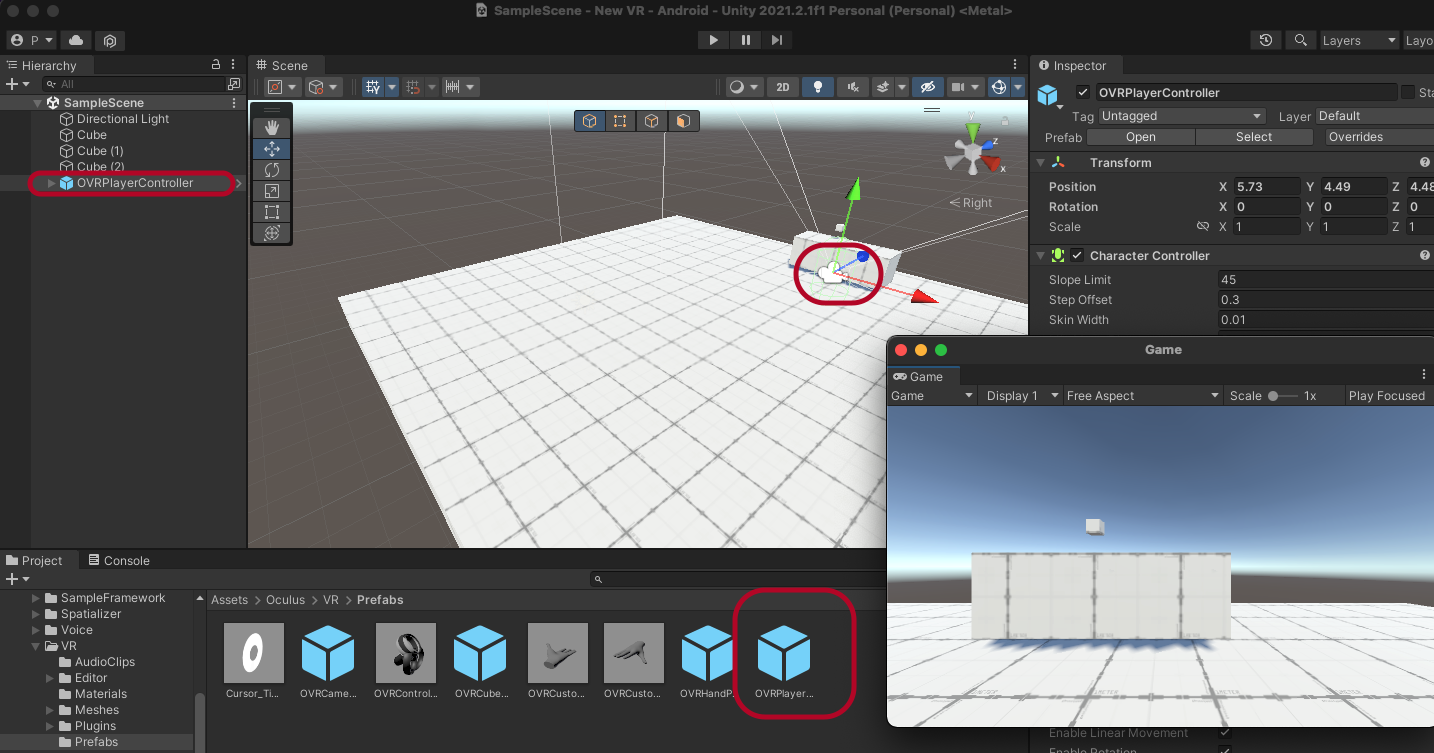Select the Transform tool
Image resolution: width=1434 pixels, height=753 pixels.
(x=271, y=232)
